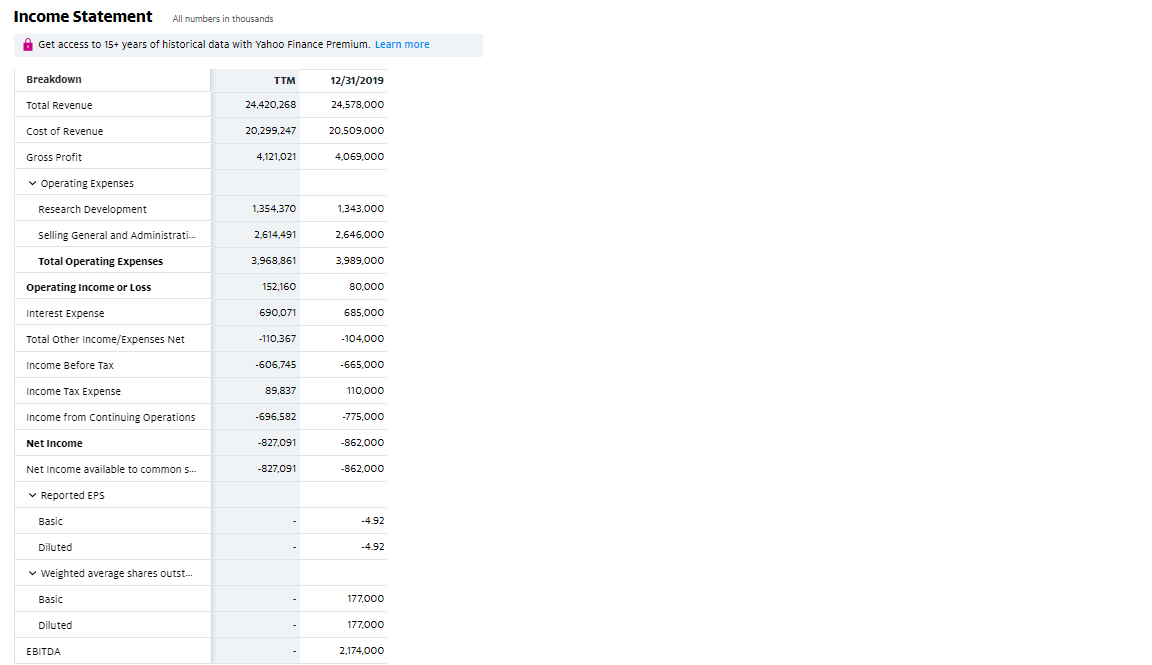Collapse the Operating Expenses section chevron
Image resolution: width=1152 pixels, height=665 pixels.
[32, 183]
